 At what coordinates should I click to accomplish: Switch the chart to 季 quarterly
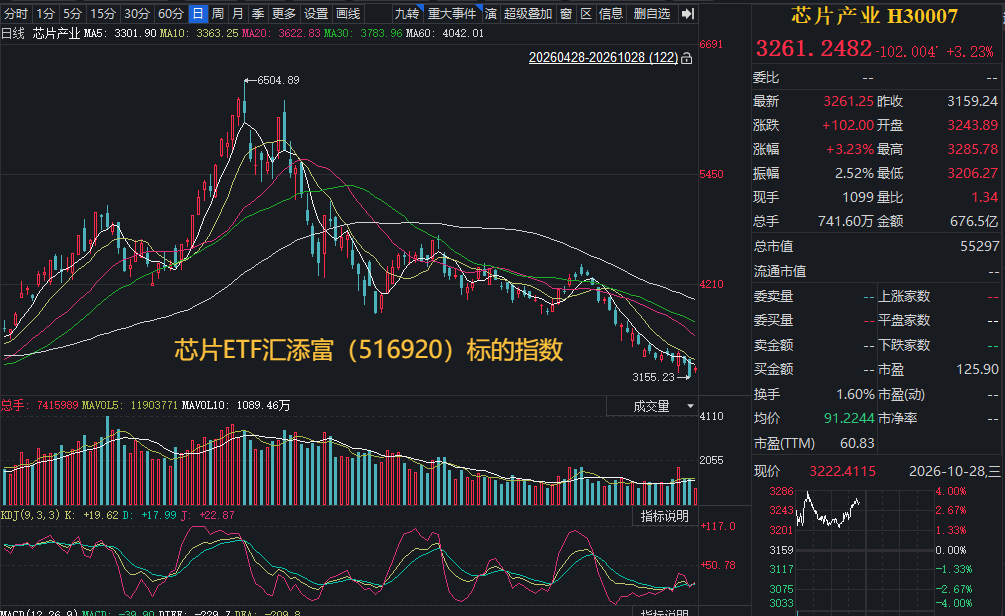pyautogui.click(x=258, y=13)
